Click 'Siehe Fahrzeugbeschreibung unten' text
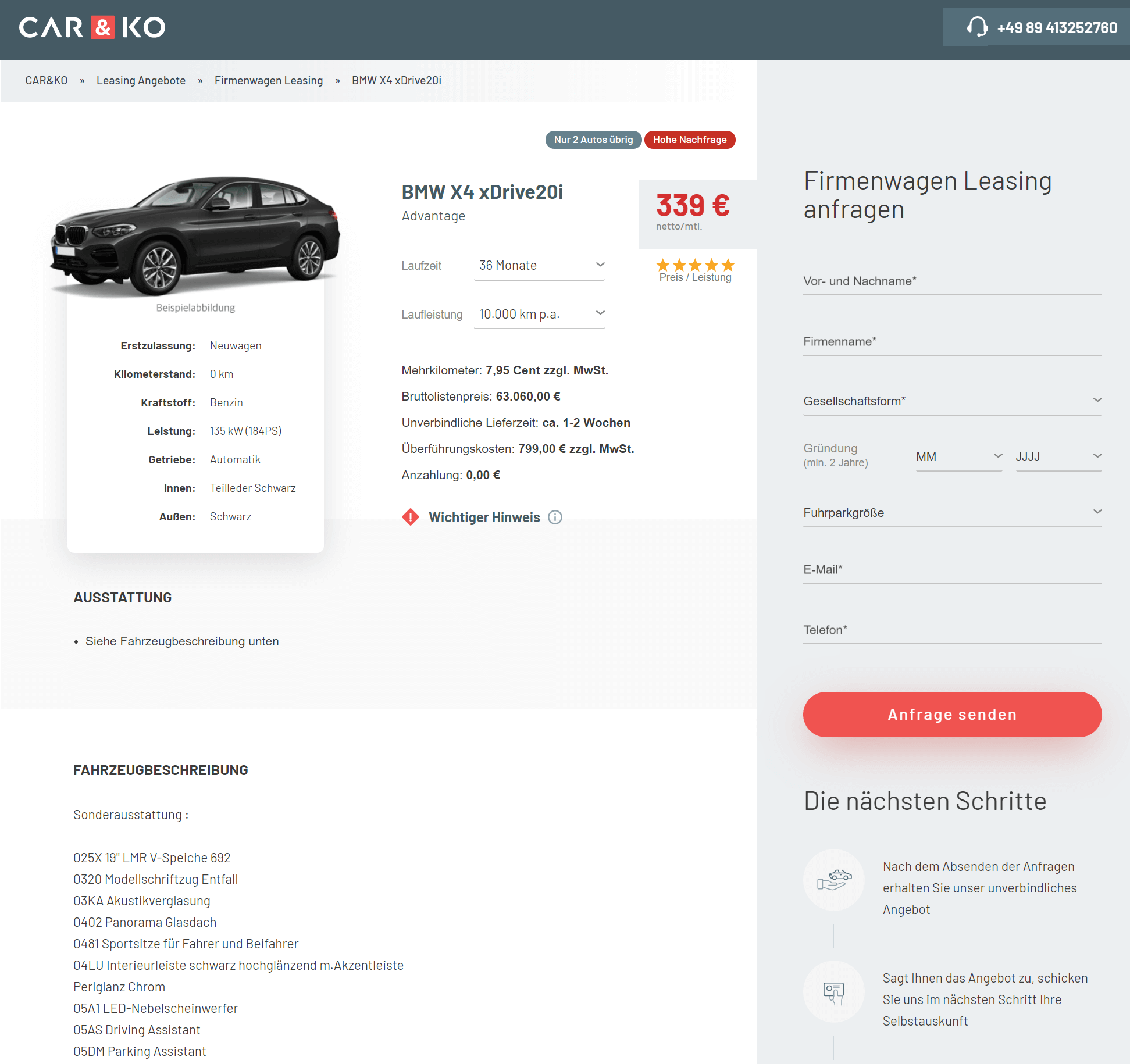This screenshot has width=1130, height=1064. pos(182,641)
